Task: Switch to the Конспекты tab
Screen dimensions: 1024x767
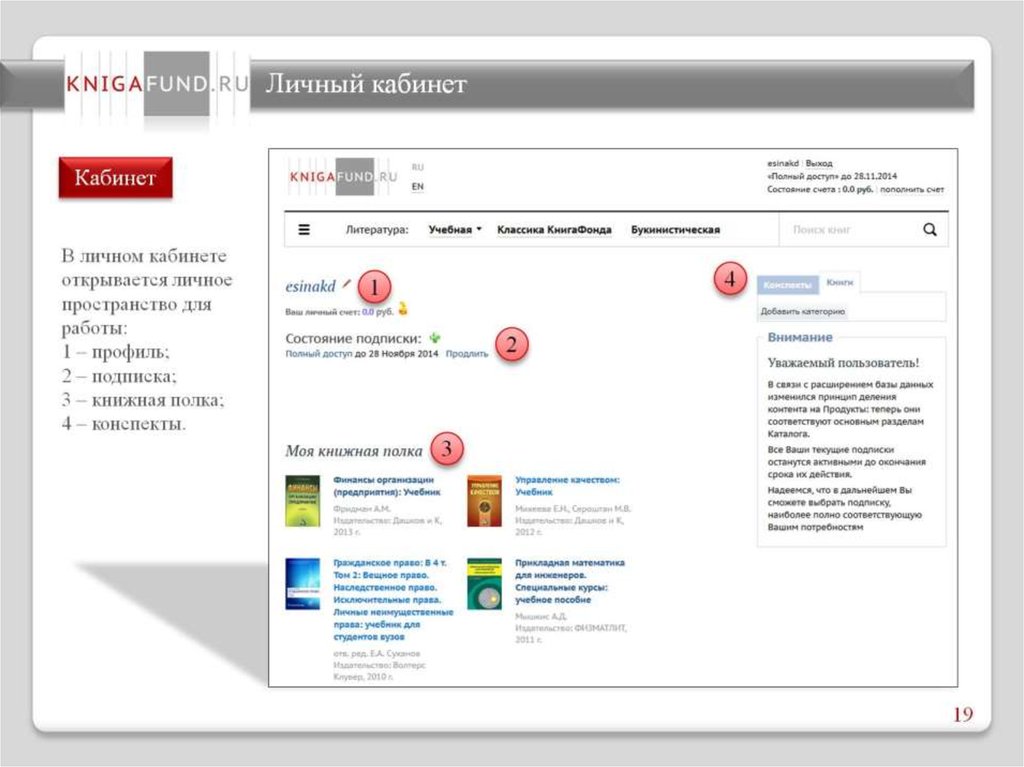Action: pos(787,285)
